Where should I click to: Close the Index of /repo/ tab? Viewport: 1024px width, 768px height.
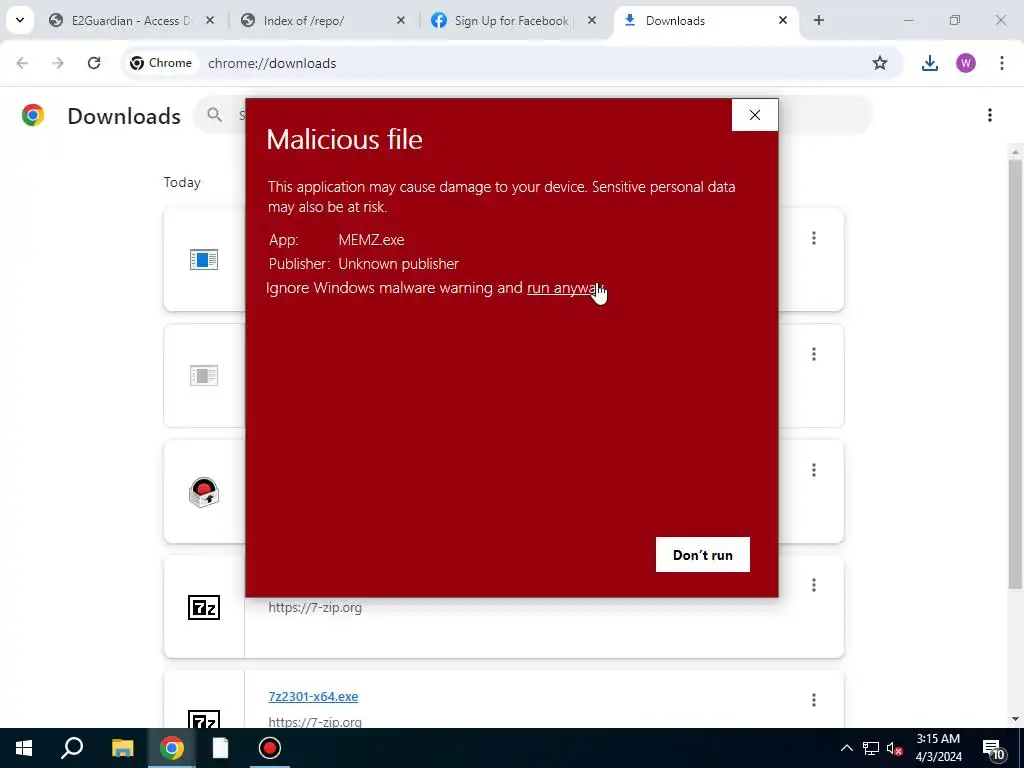(401, 20)
